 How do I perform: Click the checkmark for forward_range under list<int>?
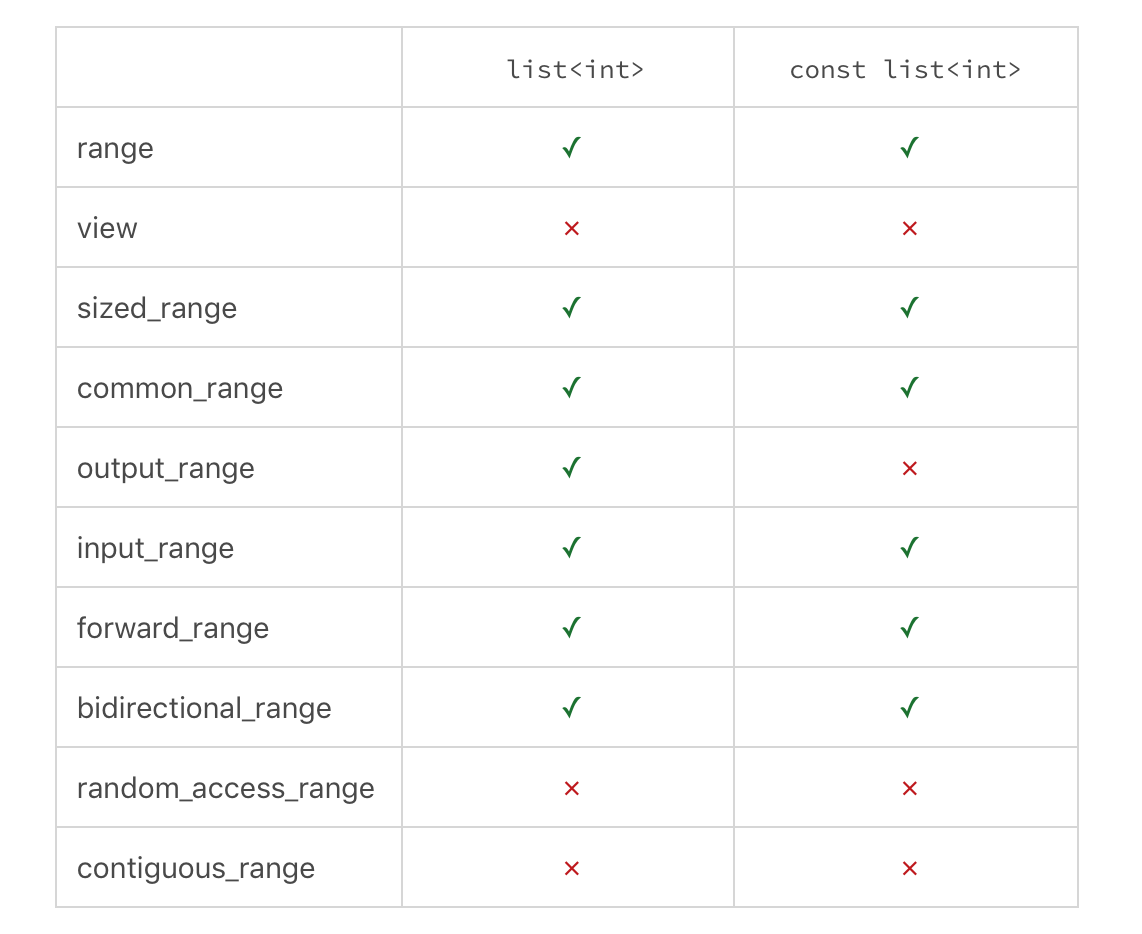[x=572, y=627]
